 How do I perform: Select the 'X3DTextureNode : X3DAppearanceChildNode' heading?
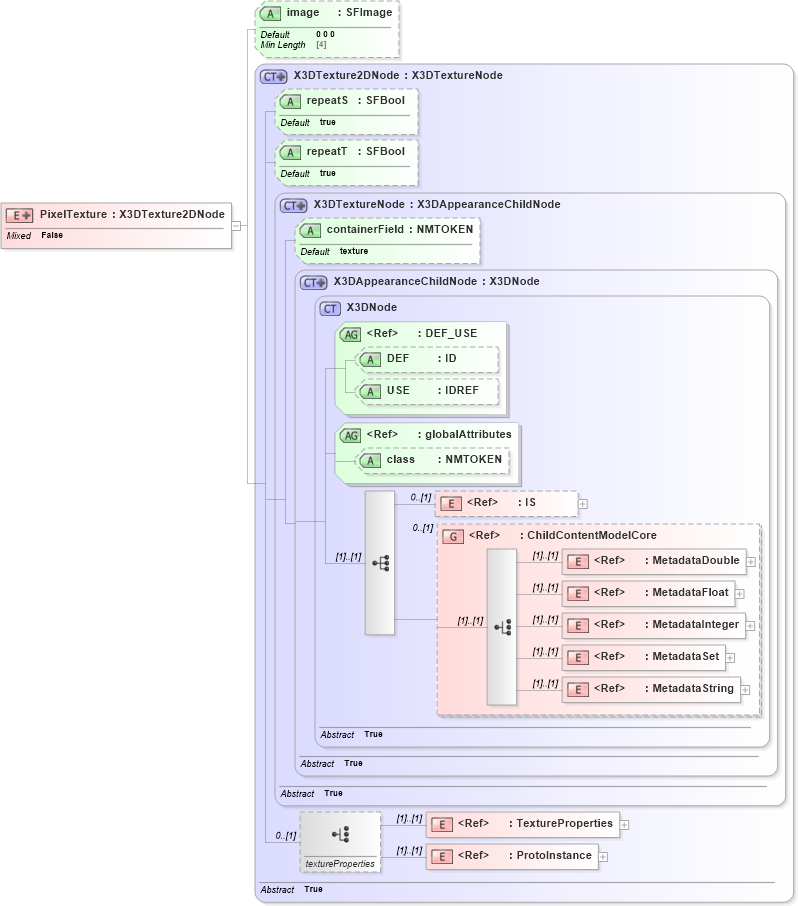point(437,205)
